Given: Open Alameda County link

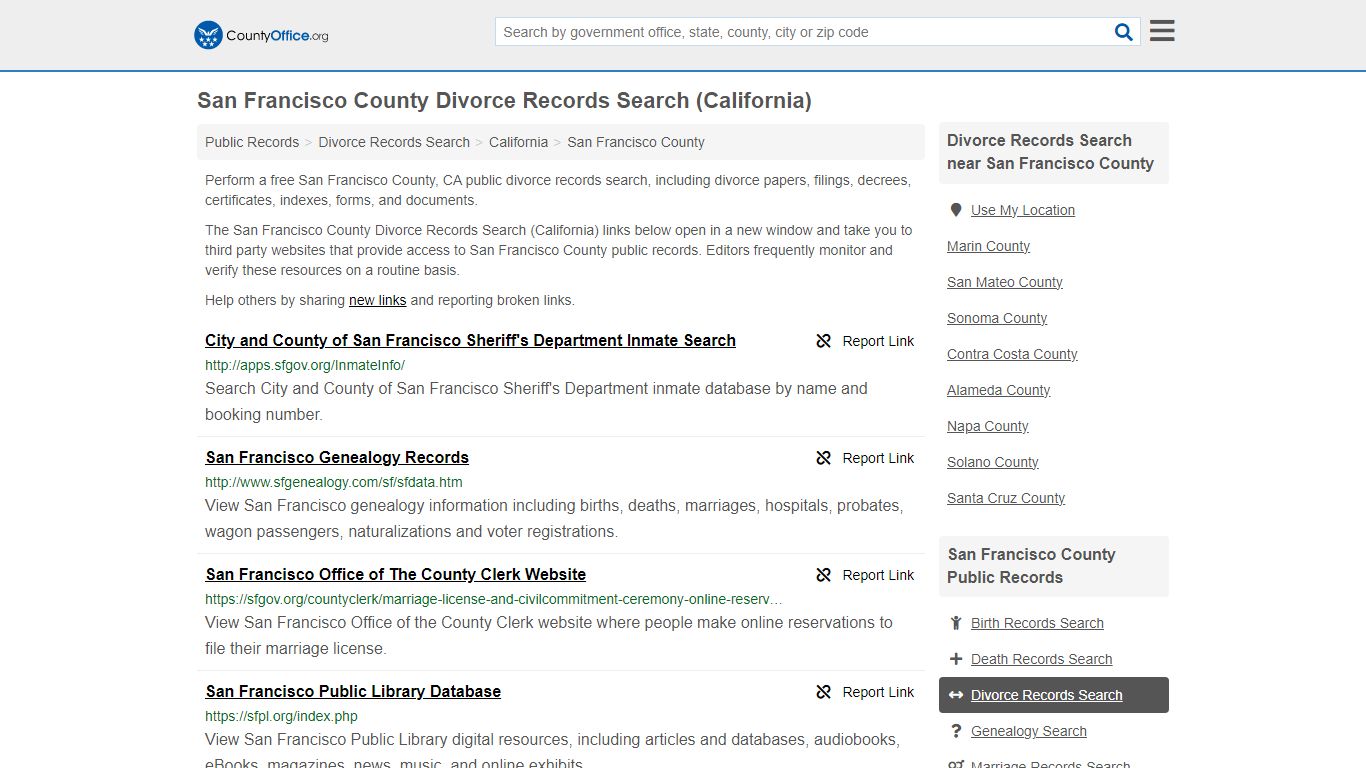Looking at the screenshot, I should pos(999,390).
